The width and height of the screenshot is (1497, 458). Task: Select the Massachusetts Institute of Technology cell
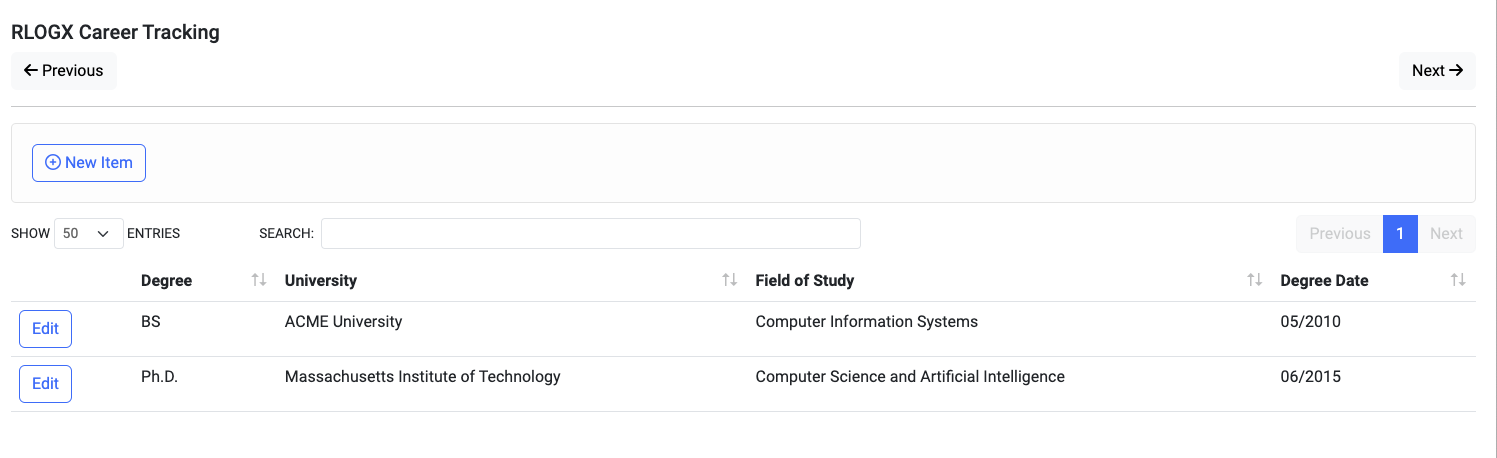(422, 377)
